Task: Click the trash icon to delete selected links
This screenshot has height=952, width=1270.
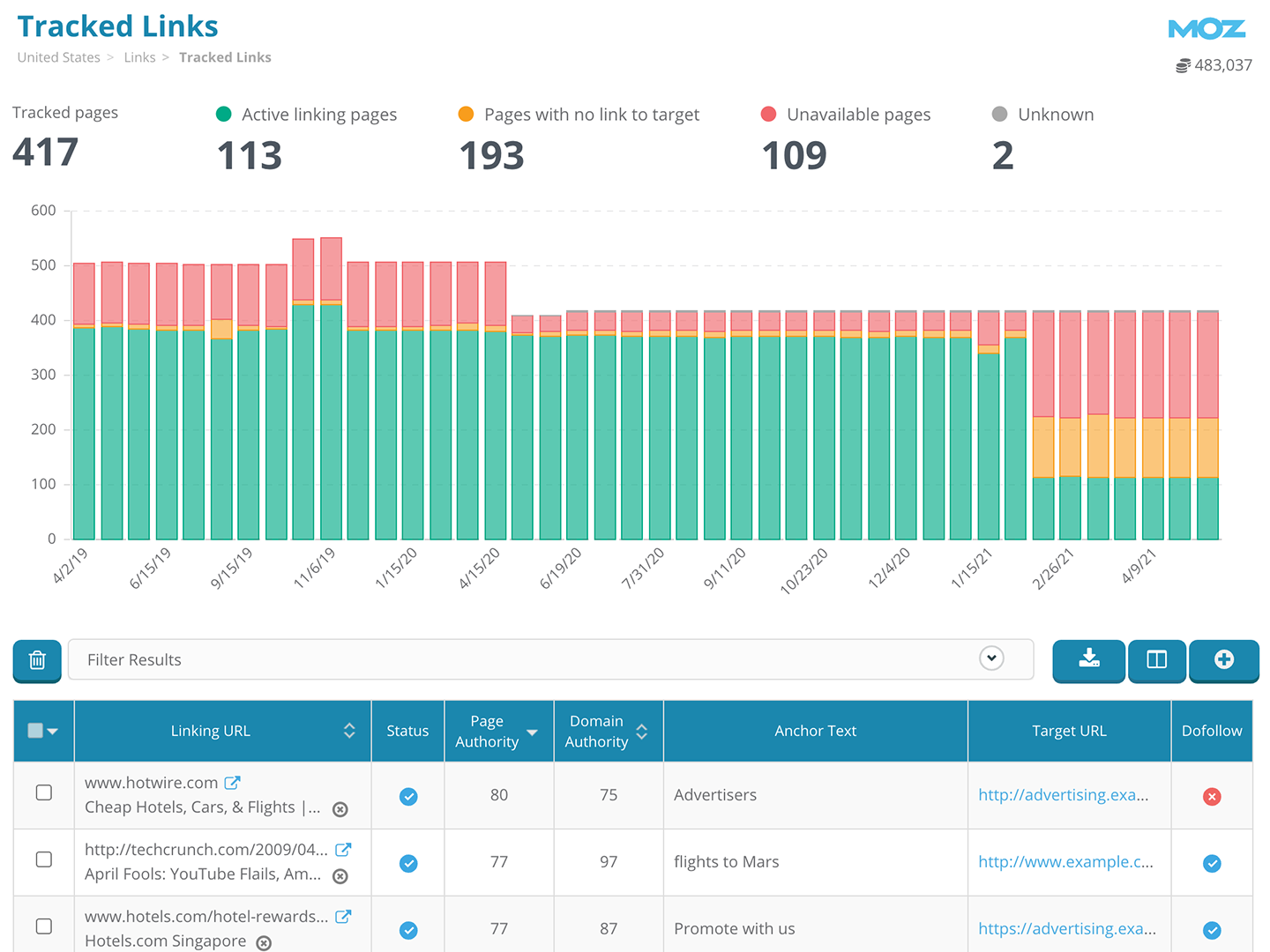Action: [36, 659]
